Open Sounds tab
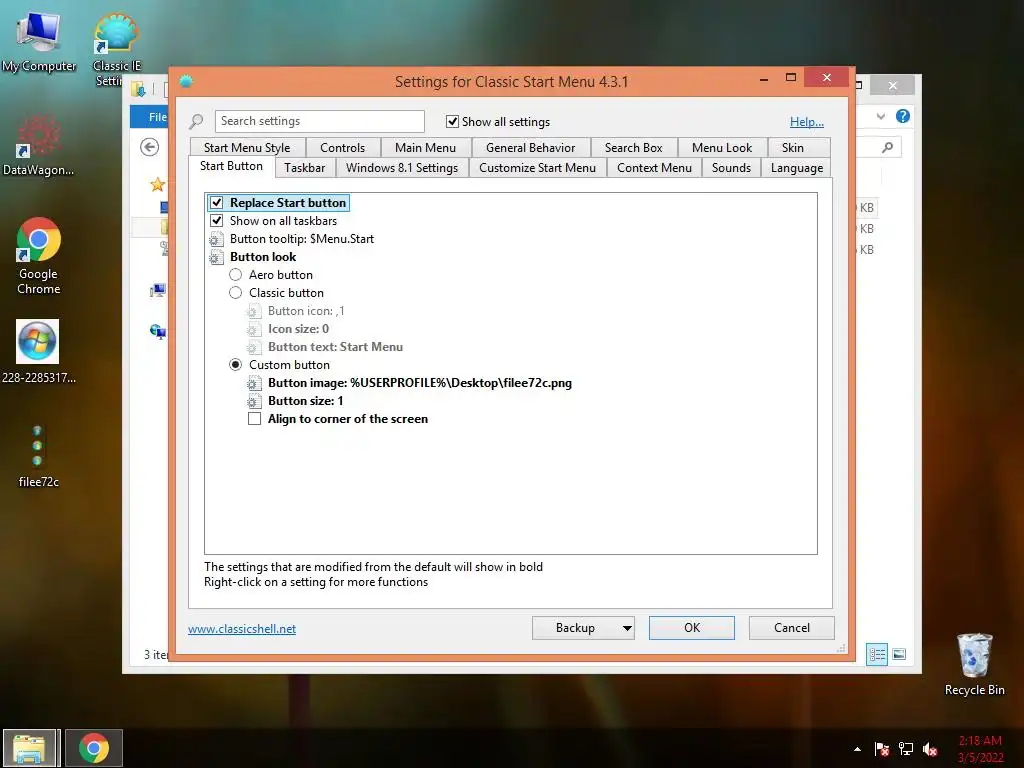Screen dimensions: 1024x768 coord(731,168)
